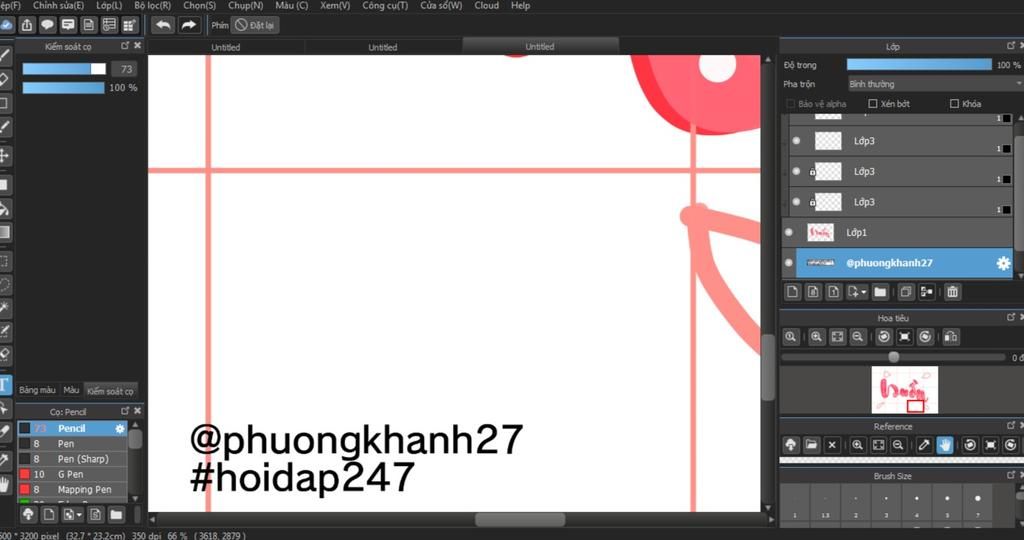Adjust the brush size slider showing 73

pyautogui.click(x=64, y=69)
